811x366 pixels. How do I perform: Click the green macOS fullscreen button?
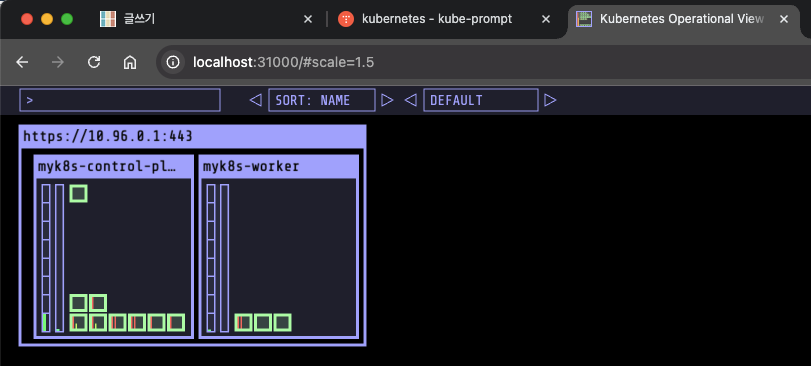point(67,19)
